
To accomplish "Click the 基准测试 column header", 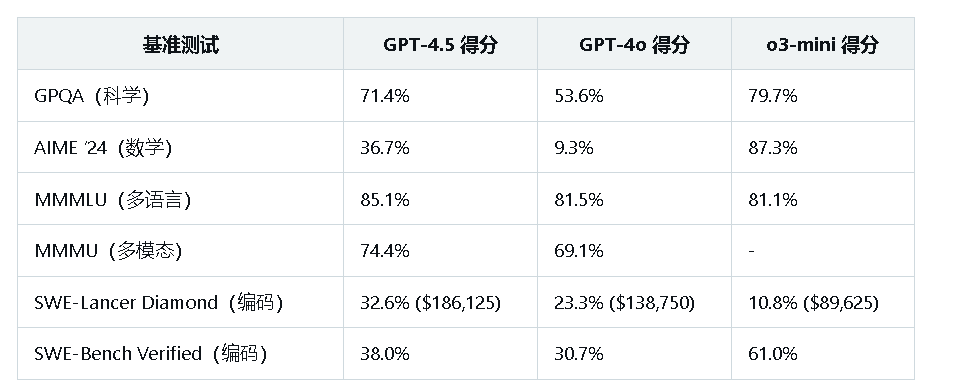I will click(181, 44).
